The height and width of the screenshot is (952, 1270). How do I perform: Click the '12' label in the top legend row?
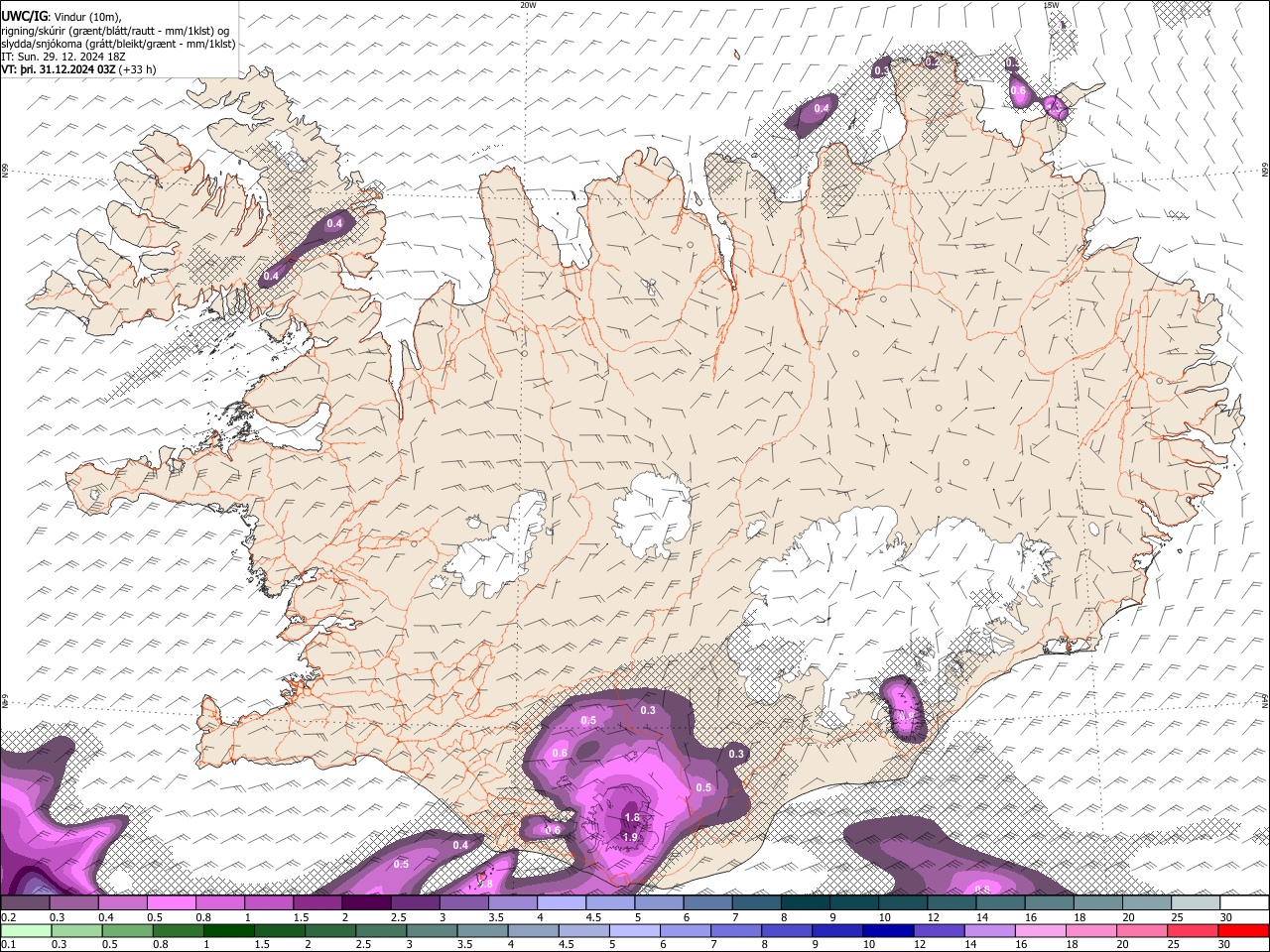pyautogui.click(x=933, y=917)
